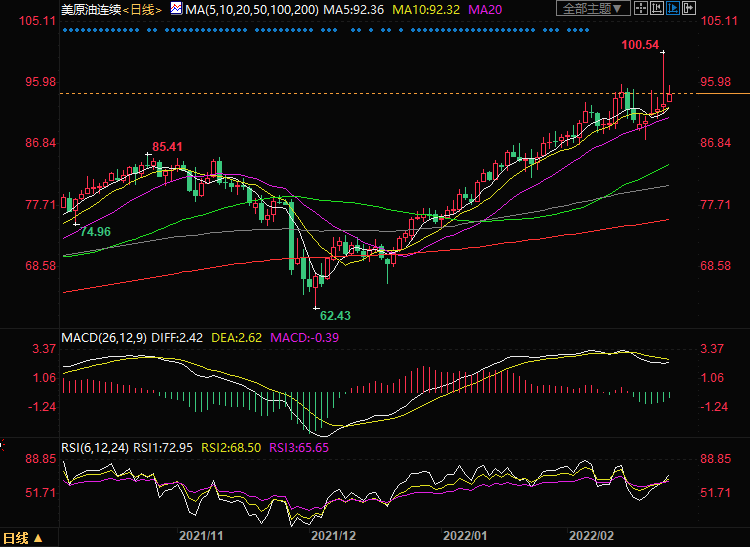
Task: Open MA(5,10,20,50,100,200) parameter settings
Action: pyautogui.click(x=247, y=9)
